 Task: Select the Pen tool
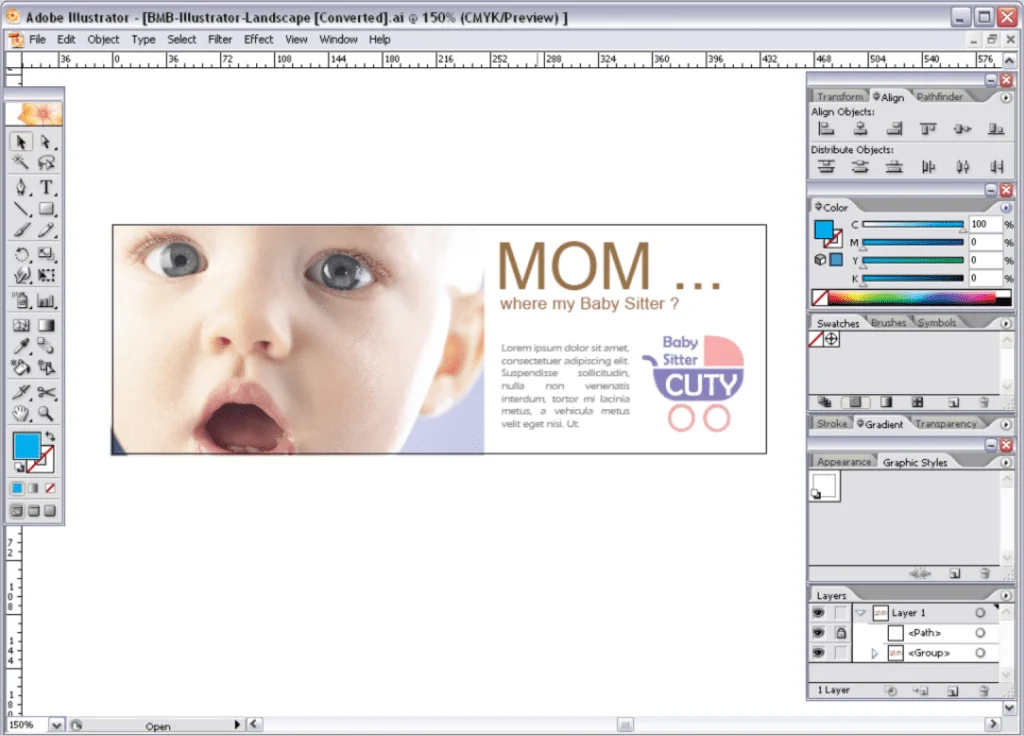[21, 187]
